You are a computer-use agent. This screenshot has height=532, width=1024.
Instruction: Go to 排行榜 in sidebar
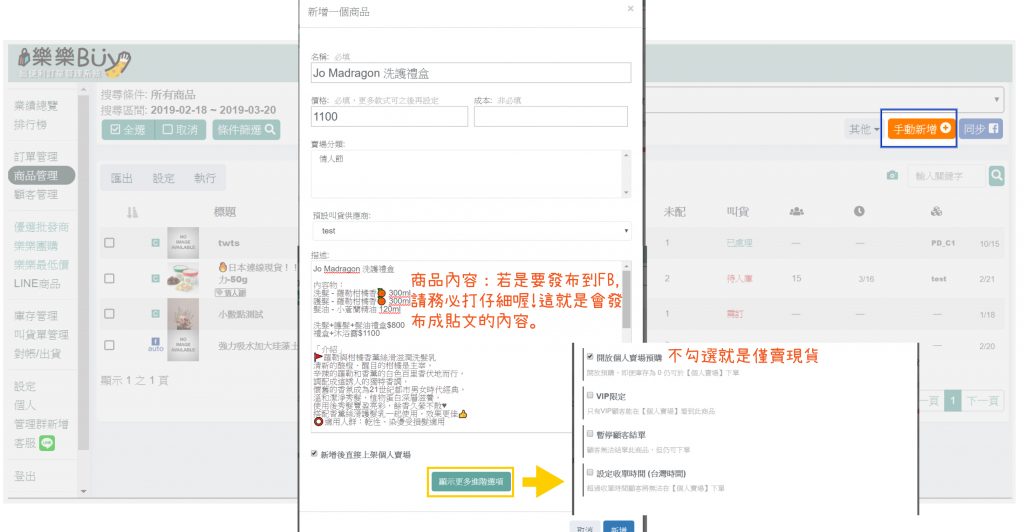click(x=30, y=124)
